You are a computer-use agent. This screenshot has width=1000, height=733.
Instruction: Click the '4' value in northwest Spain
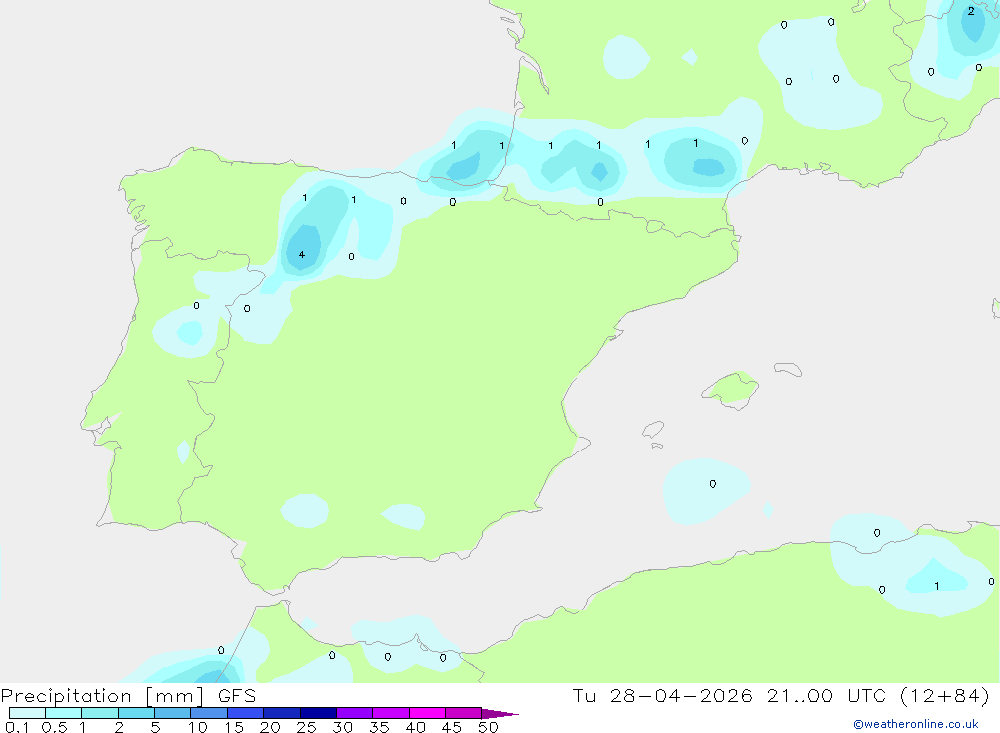pos(302,255)
